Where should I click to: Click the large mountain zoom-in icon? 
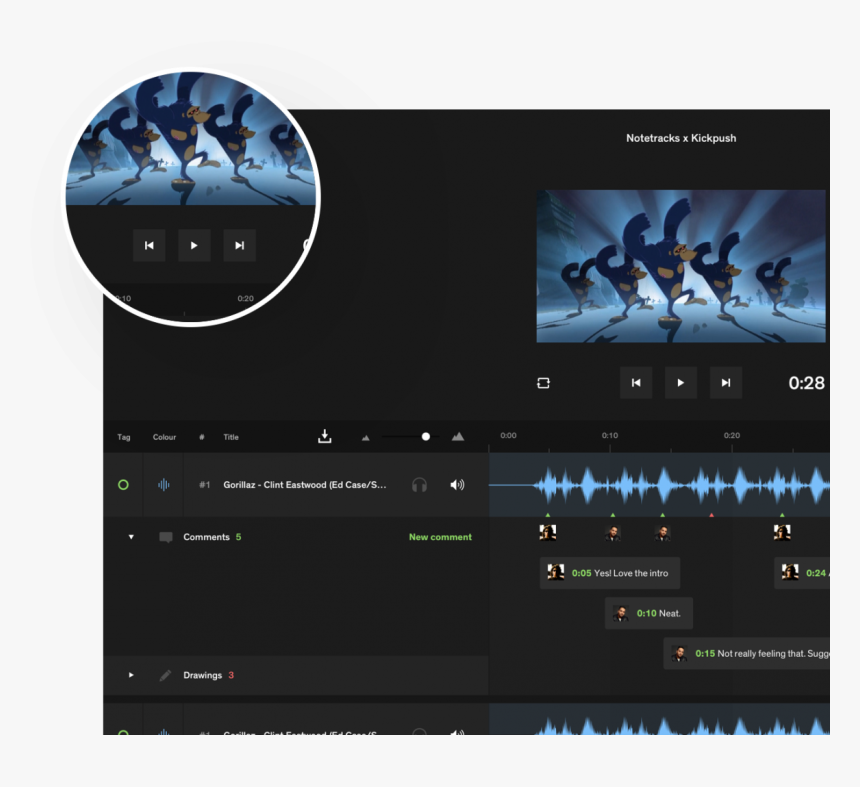point(458,437)
